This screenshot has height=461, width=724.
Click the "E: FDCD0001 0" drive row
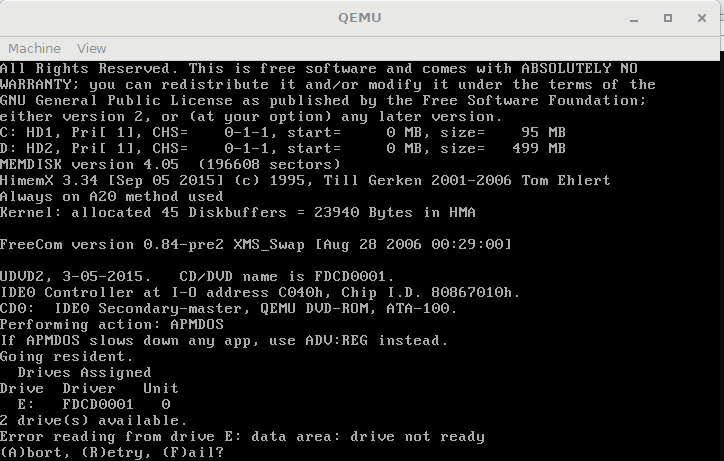94,404
